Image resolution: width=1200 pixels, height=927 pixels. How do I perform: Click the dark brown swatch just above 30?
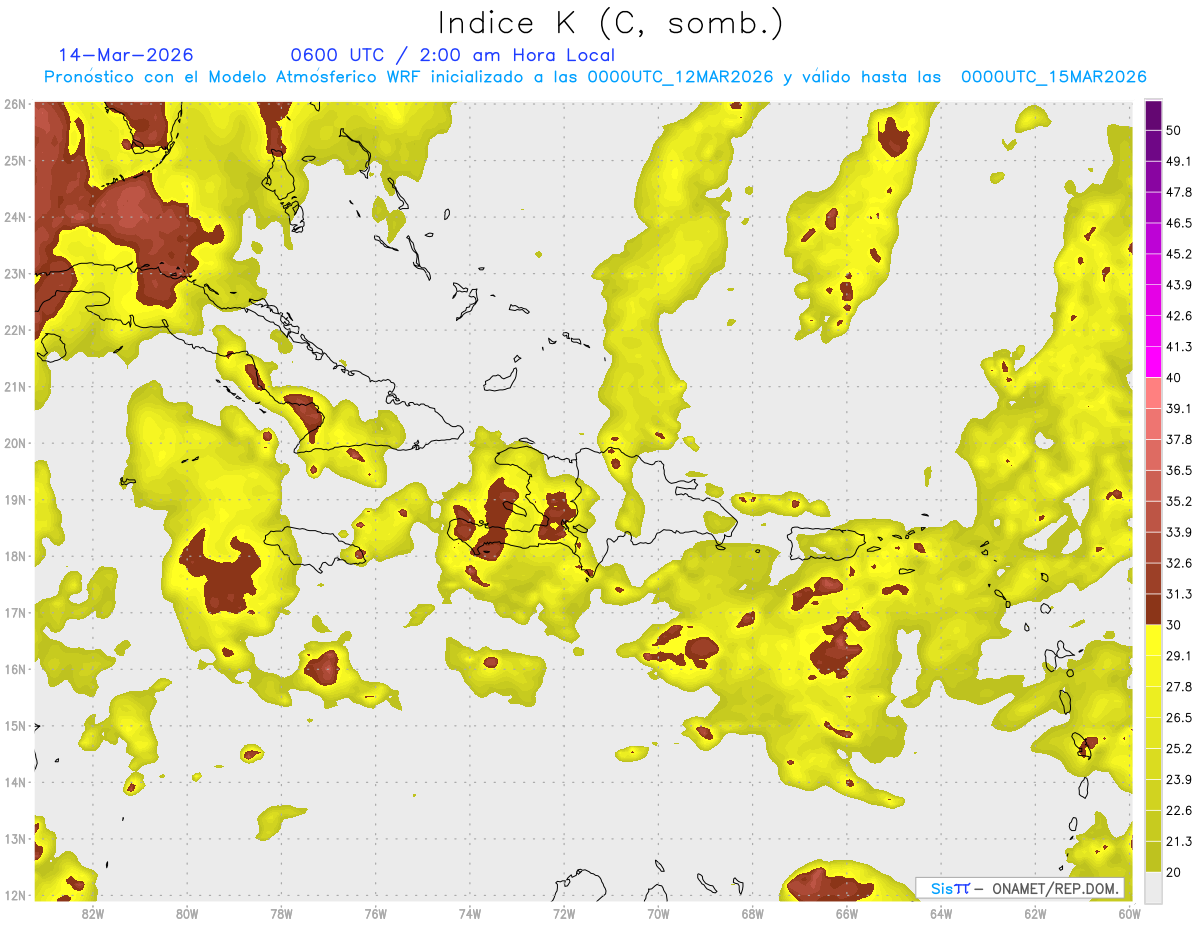point(1154,609)
